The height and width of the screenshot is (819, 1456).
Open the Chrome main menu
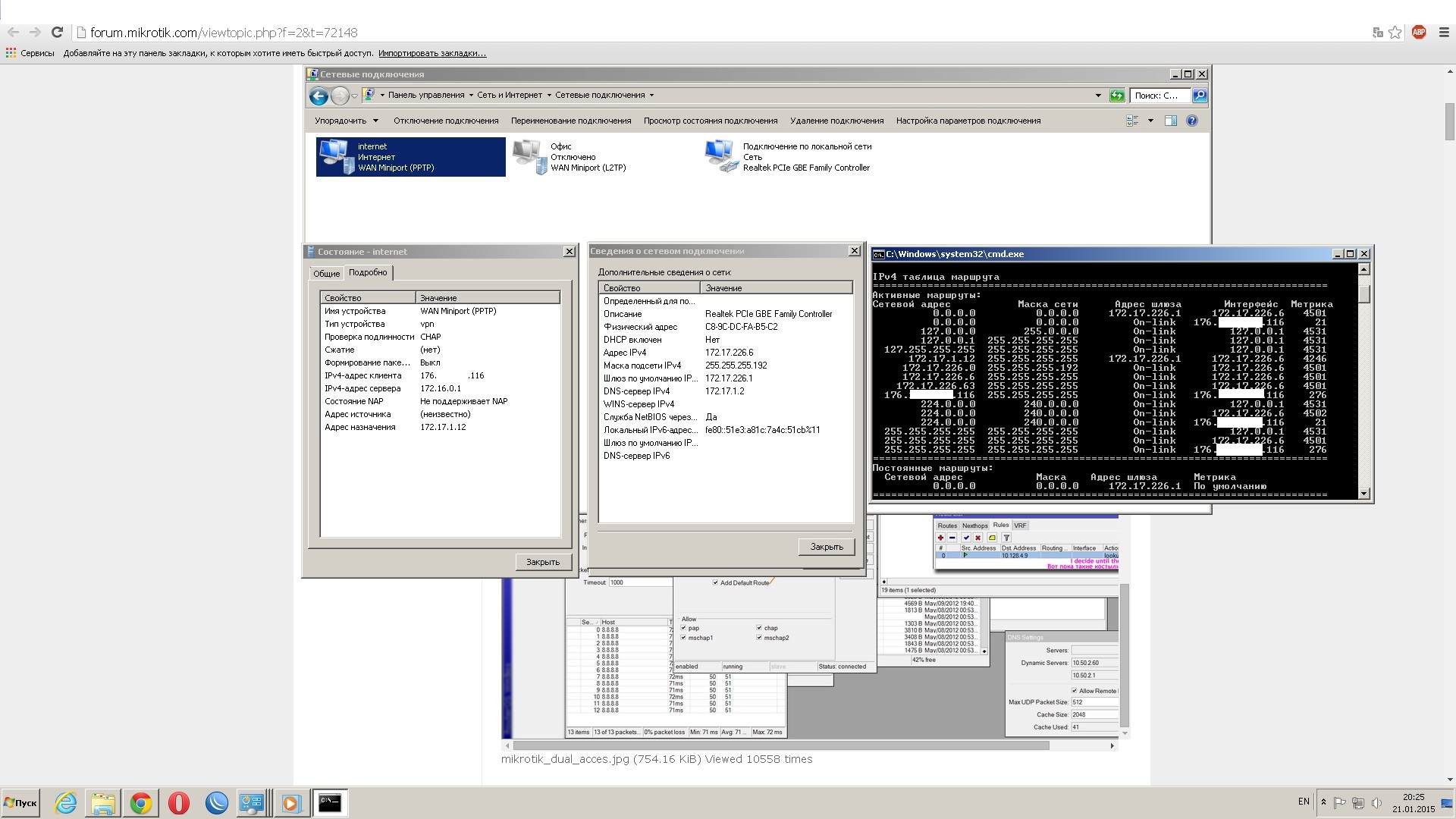(1444, 32)
